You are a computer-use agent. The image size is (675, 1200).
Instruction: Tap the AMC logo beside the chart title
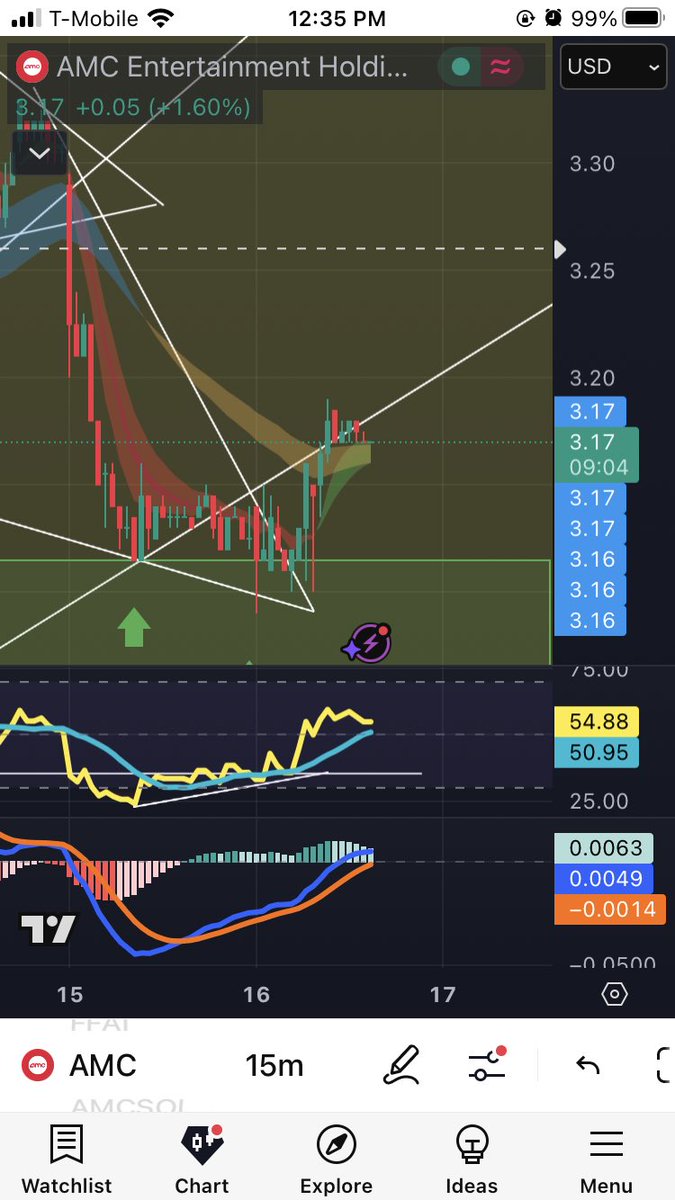point(32,67)
